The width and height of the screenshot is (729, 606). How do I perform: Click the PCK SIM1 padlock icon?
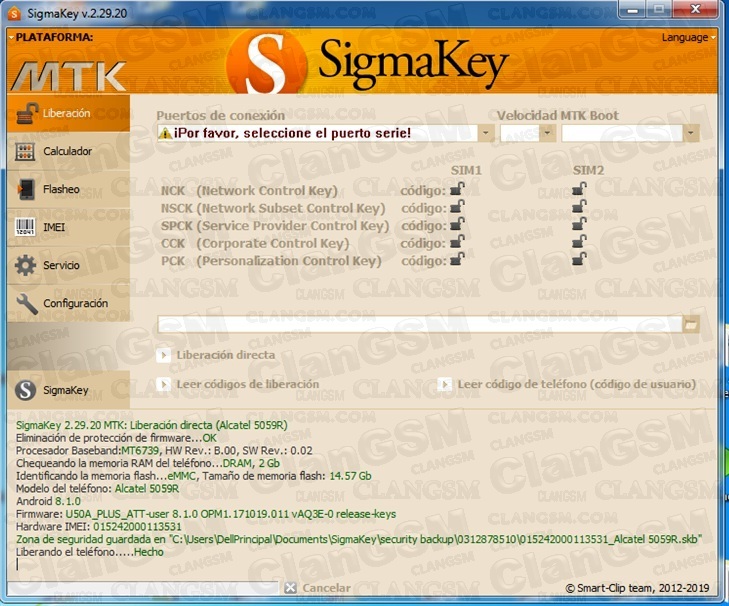tap(457, 259)
